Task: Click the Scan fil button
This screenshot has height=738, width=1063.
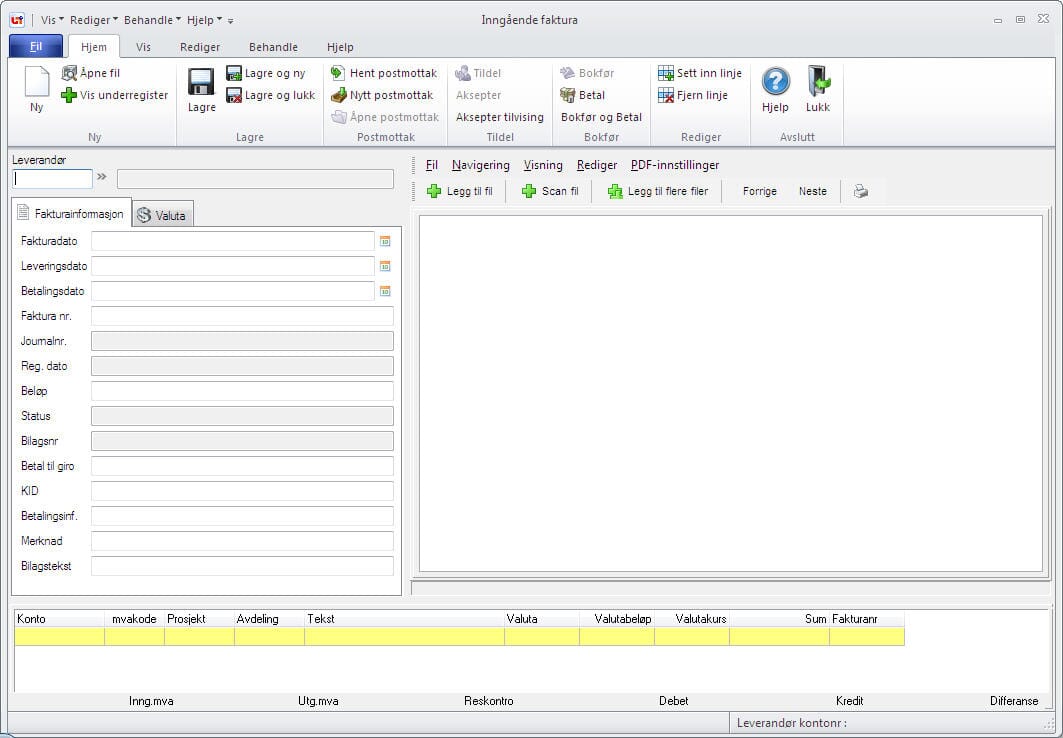Action: pos(550,191)
